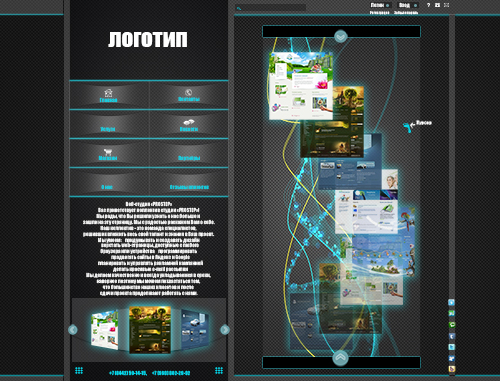Click the Веб-студия «PROSTEP» heading text
Image resolution: width=500 pixels, height=381 pixels.
[x=149, y=204]
